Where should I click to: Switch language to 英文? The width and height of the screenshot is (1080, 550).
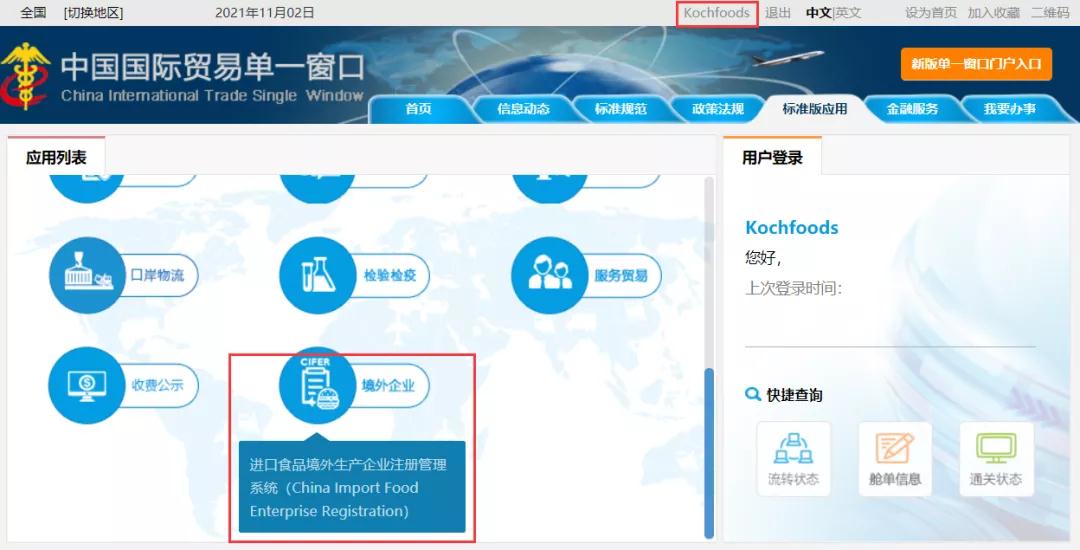pyautogui.click(x=849, y=12)
